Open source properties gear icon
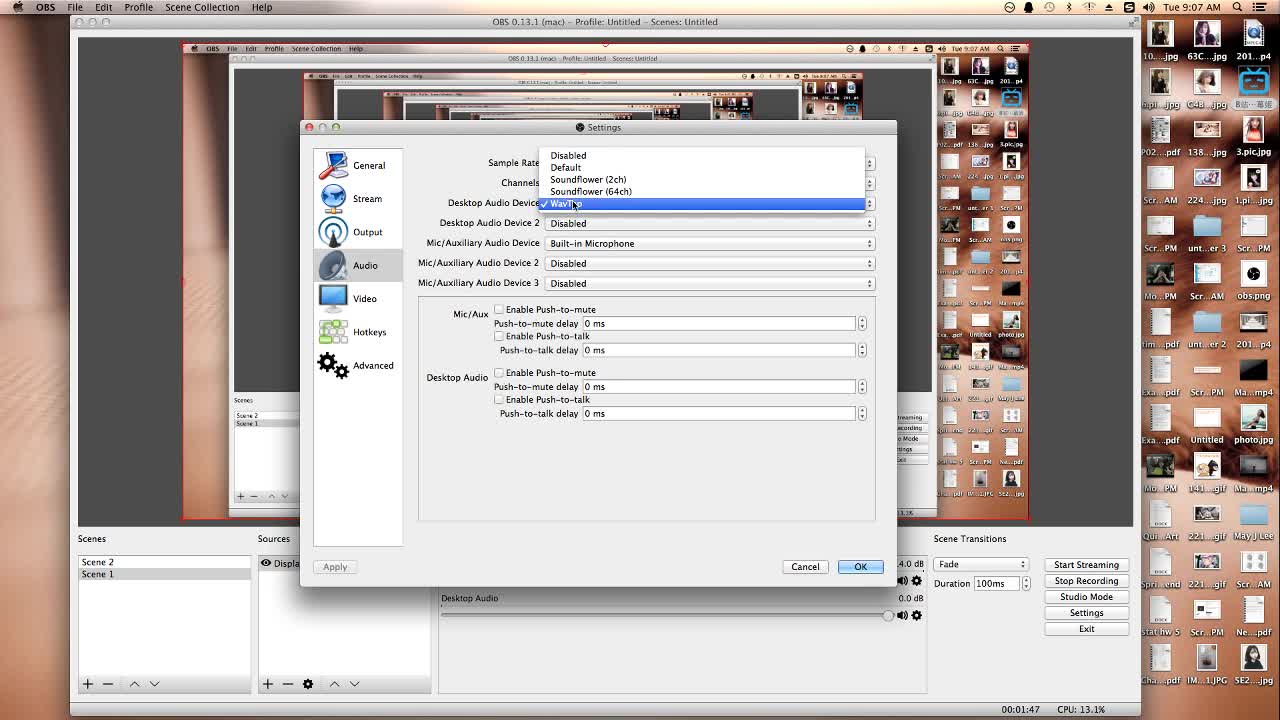This screenshot has width=1280, height=720. click(308, 684)
